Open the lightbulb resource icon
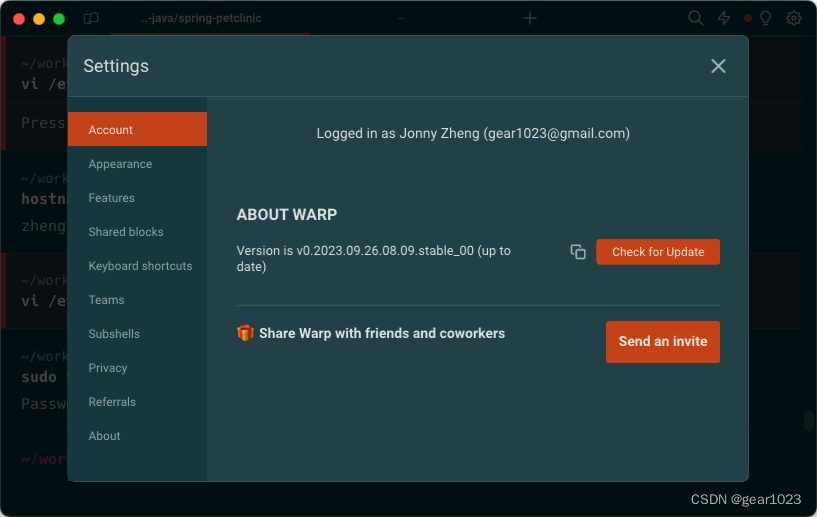 [765, 18]
